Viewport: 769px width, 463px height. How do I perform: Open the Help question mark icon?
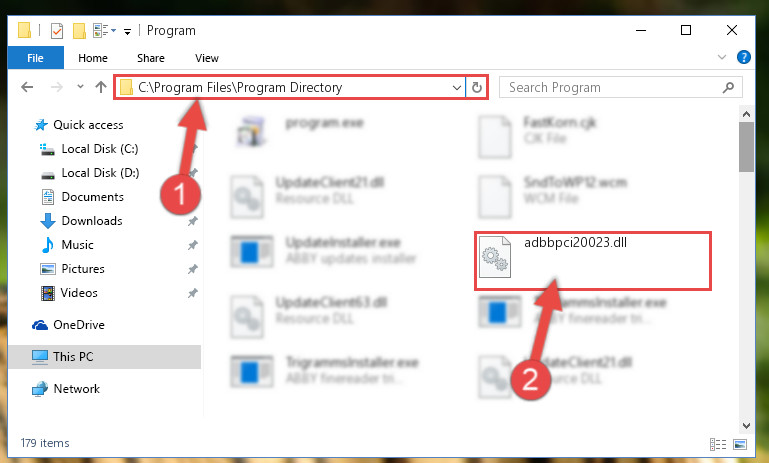pos(743,57)
